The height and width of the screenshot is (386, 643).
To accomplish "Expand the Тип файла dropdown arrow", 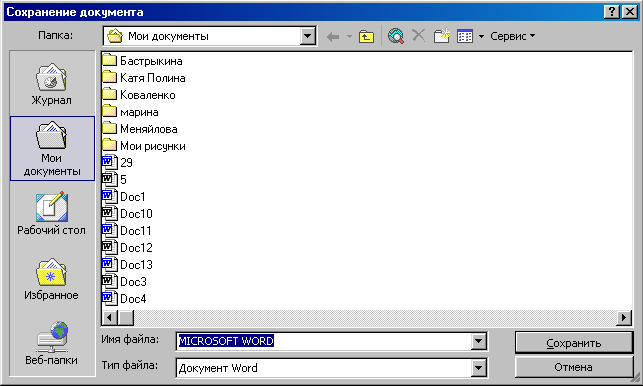I will pyautogui.click(x=479, y=368).
